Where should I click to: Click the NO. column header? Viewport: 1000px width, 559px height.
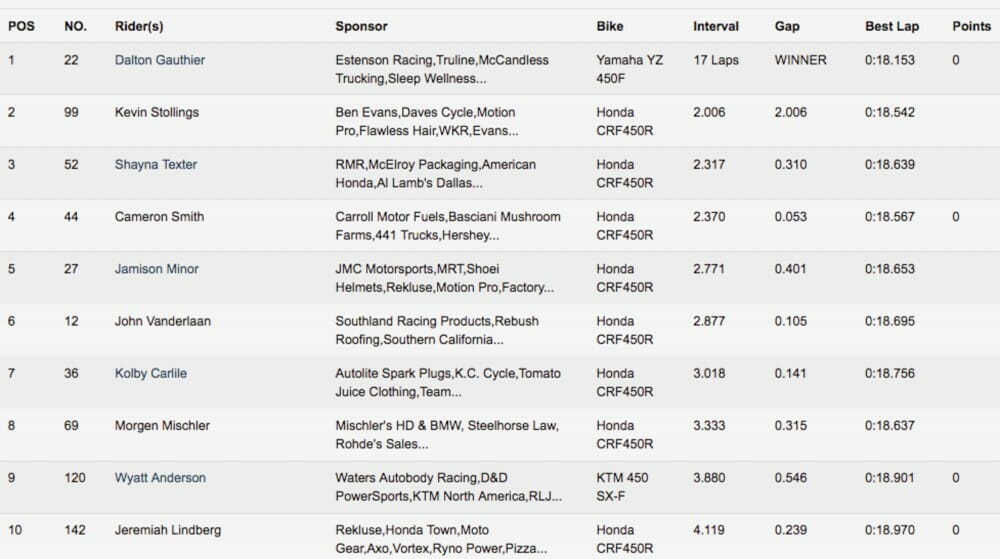click(x=75, y=26)
